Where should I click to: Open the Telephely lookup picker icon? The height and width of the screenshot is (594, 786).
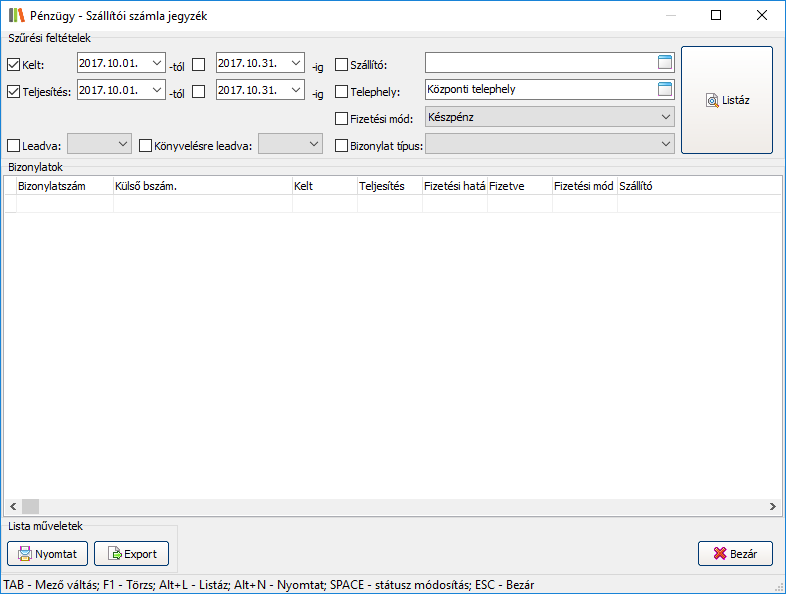coord(665,89)
